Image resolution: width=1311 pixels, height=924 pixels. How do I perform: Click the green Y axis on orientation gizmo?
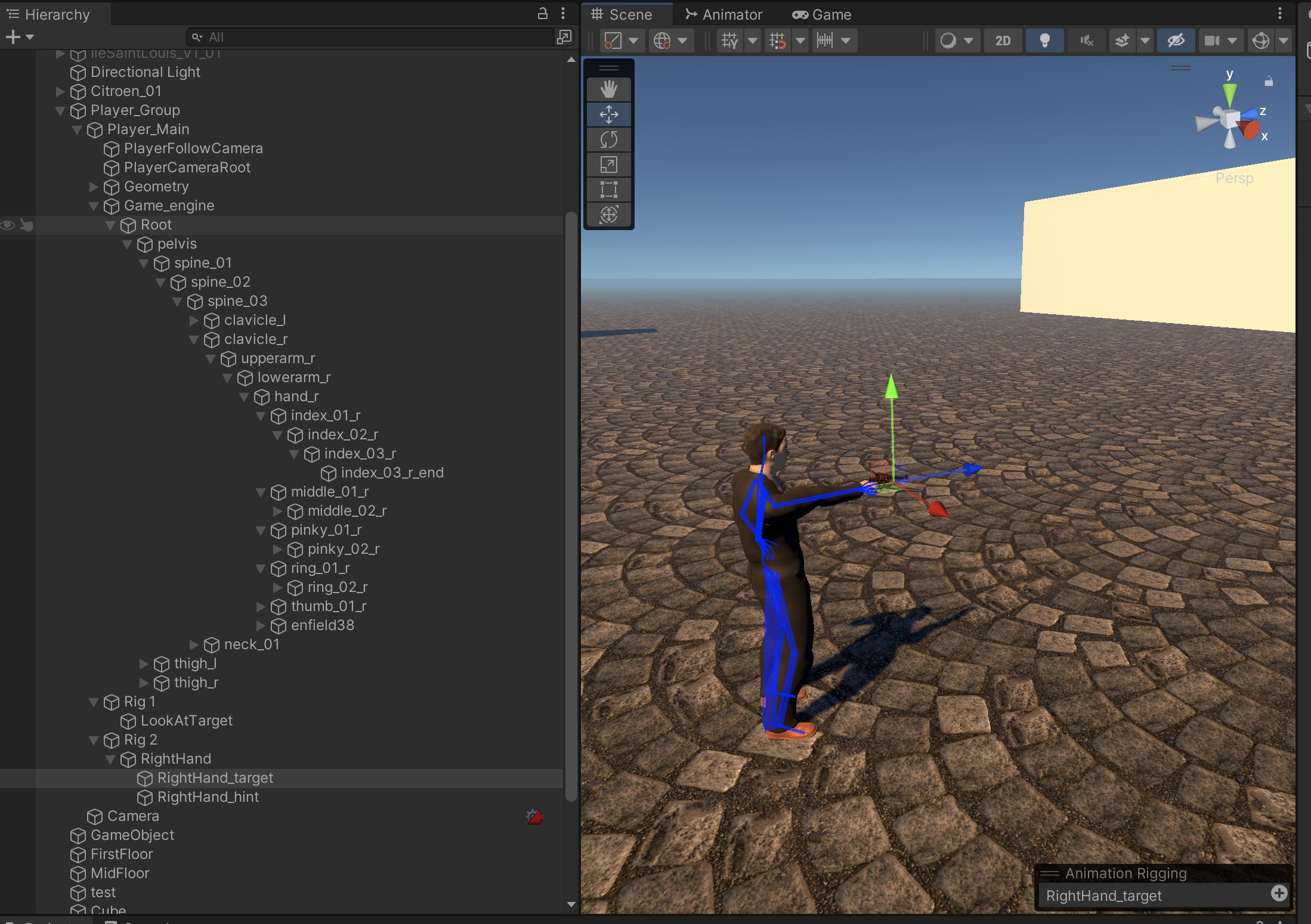point(1229,92)
